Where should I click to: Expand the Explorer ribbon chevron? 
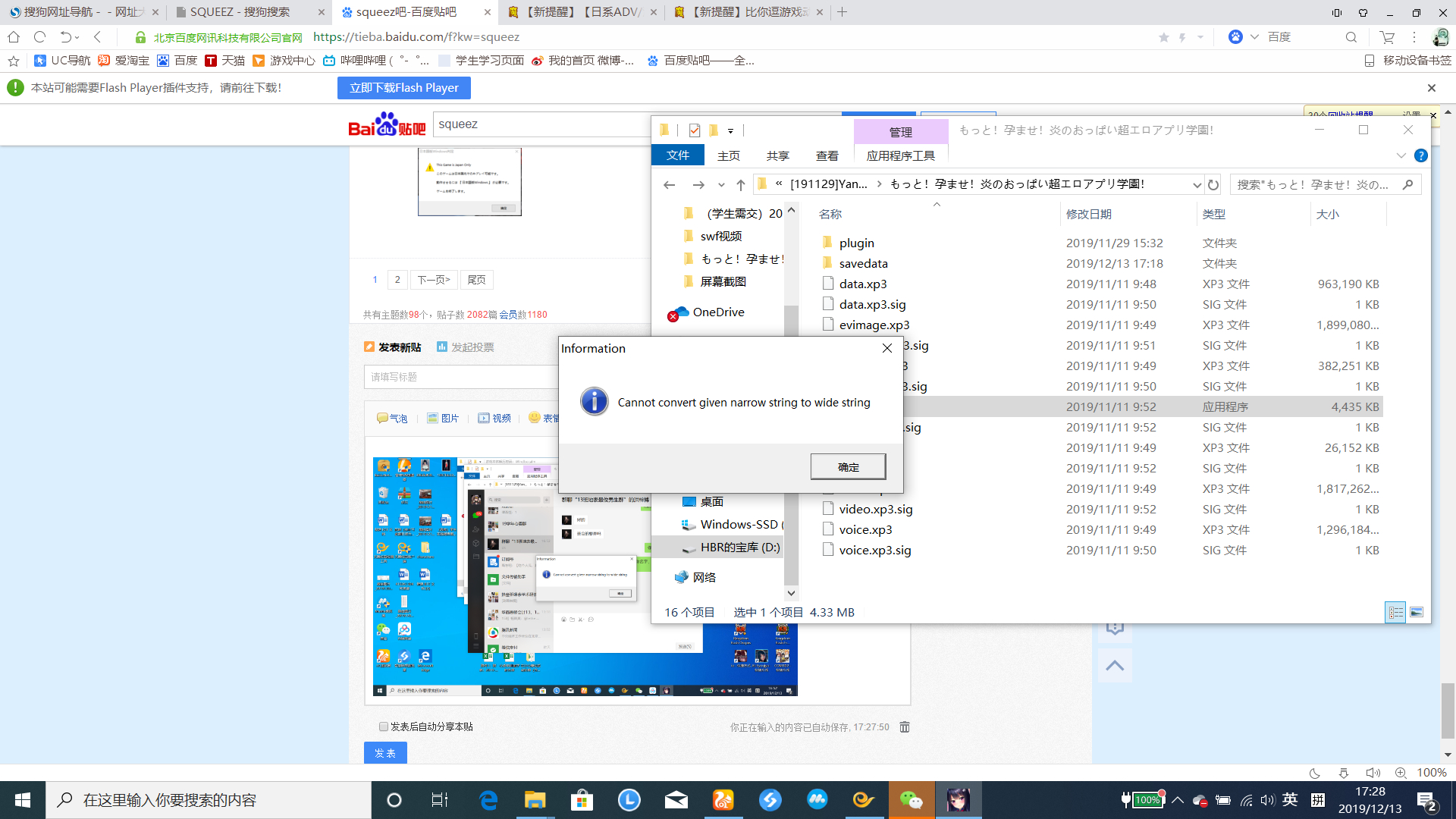coord(1401,155)
